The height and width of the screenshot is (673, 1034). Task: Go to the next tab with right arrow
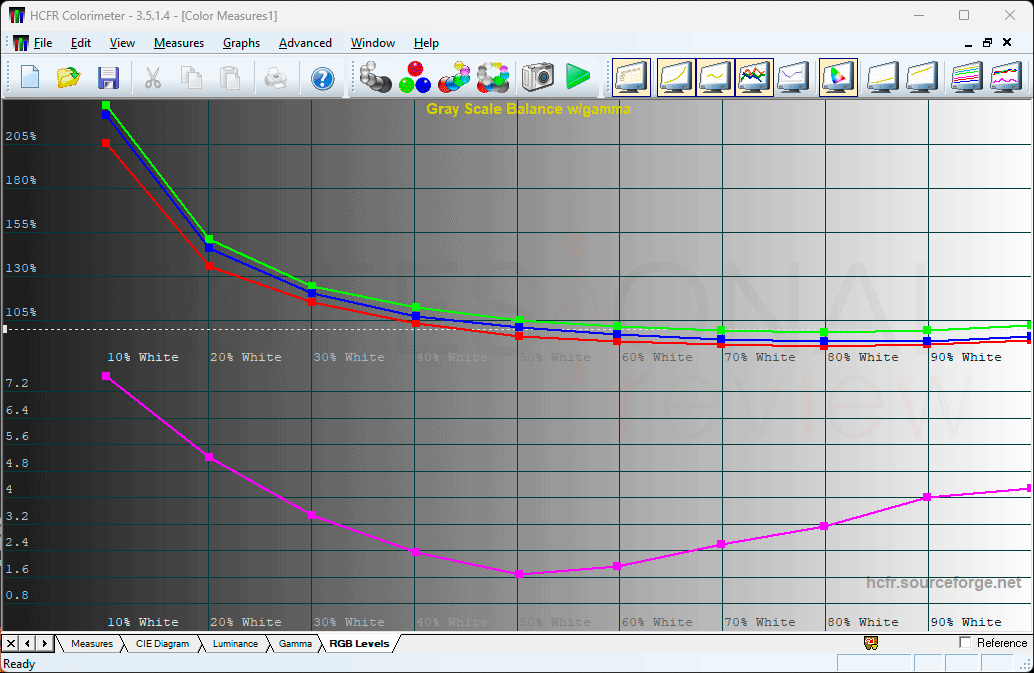click(44, 643)
